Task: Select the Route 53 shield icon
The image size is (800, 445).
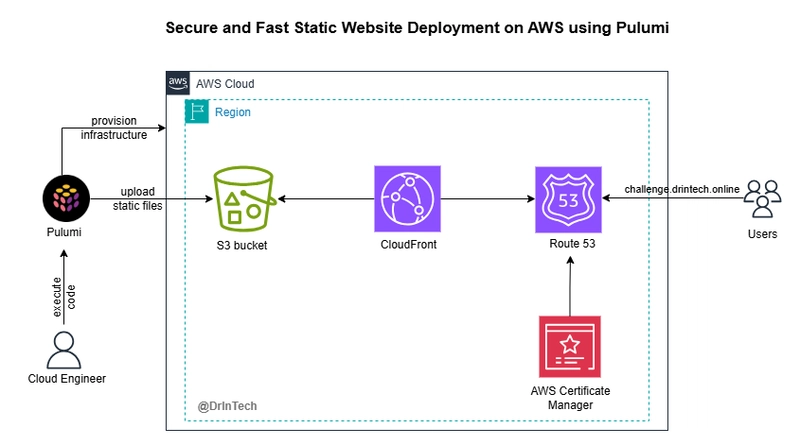Action: coord(568,200)
